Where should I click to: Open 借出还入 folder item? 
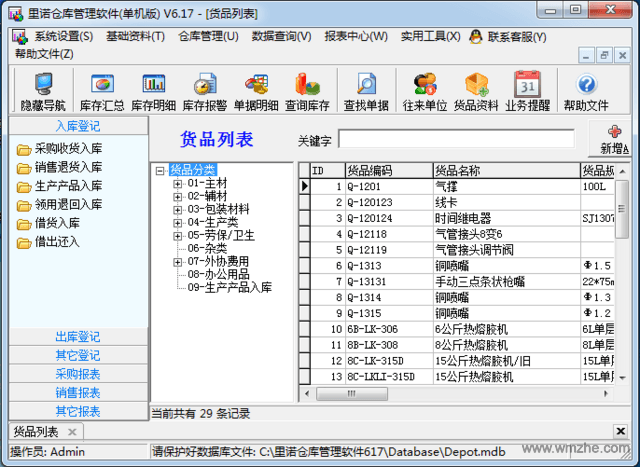(x=48, y=242)
